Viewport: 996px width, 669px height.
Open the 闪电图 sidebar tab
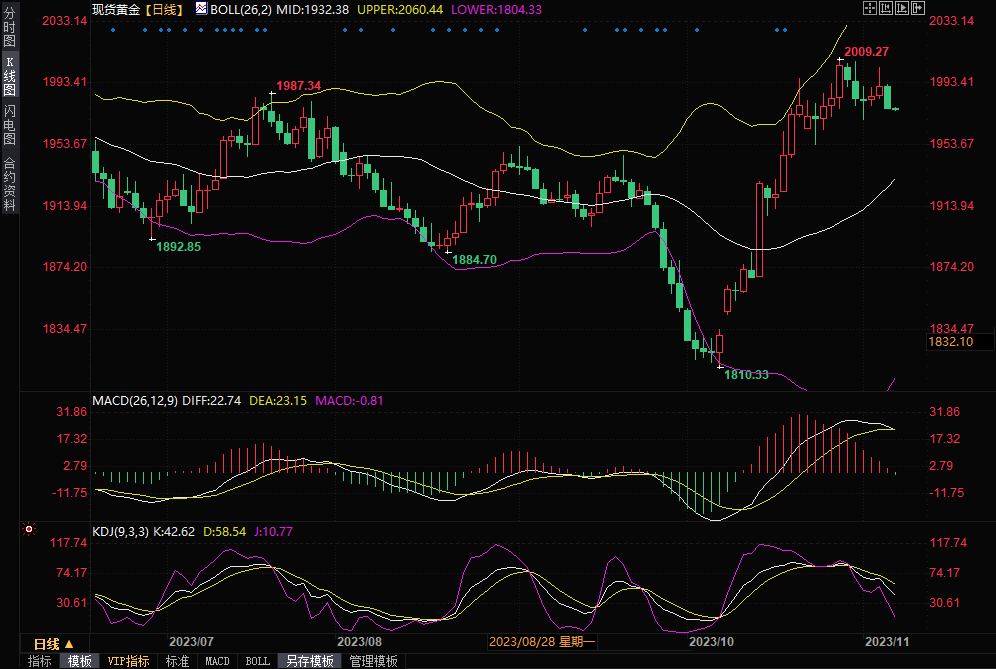(x=9, y=124)
